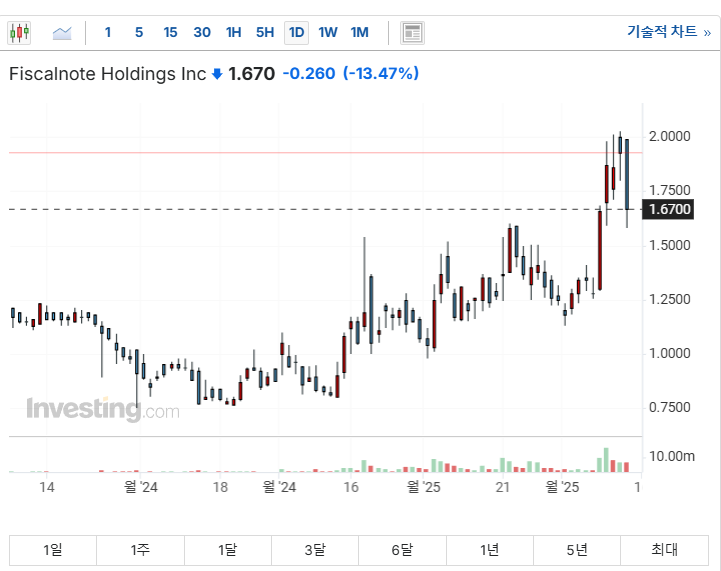Set the range to 1일
The width and height of the screenshot is (721, 571).
(53, 550)
